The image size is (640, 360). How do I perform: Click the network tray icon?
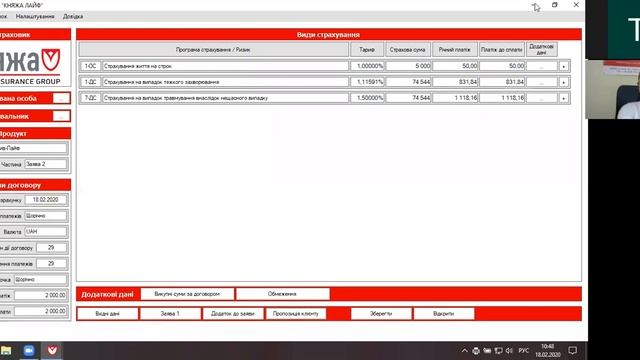(498, 351)
